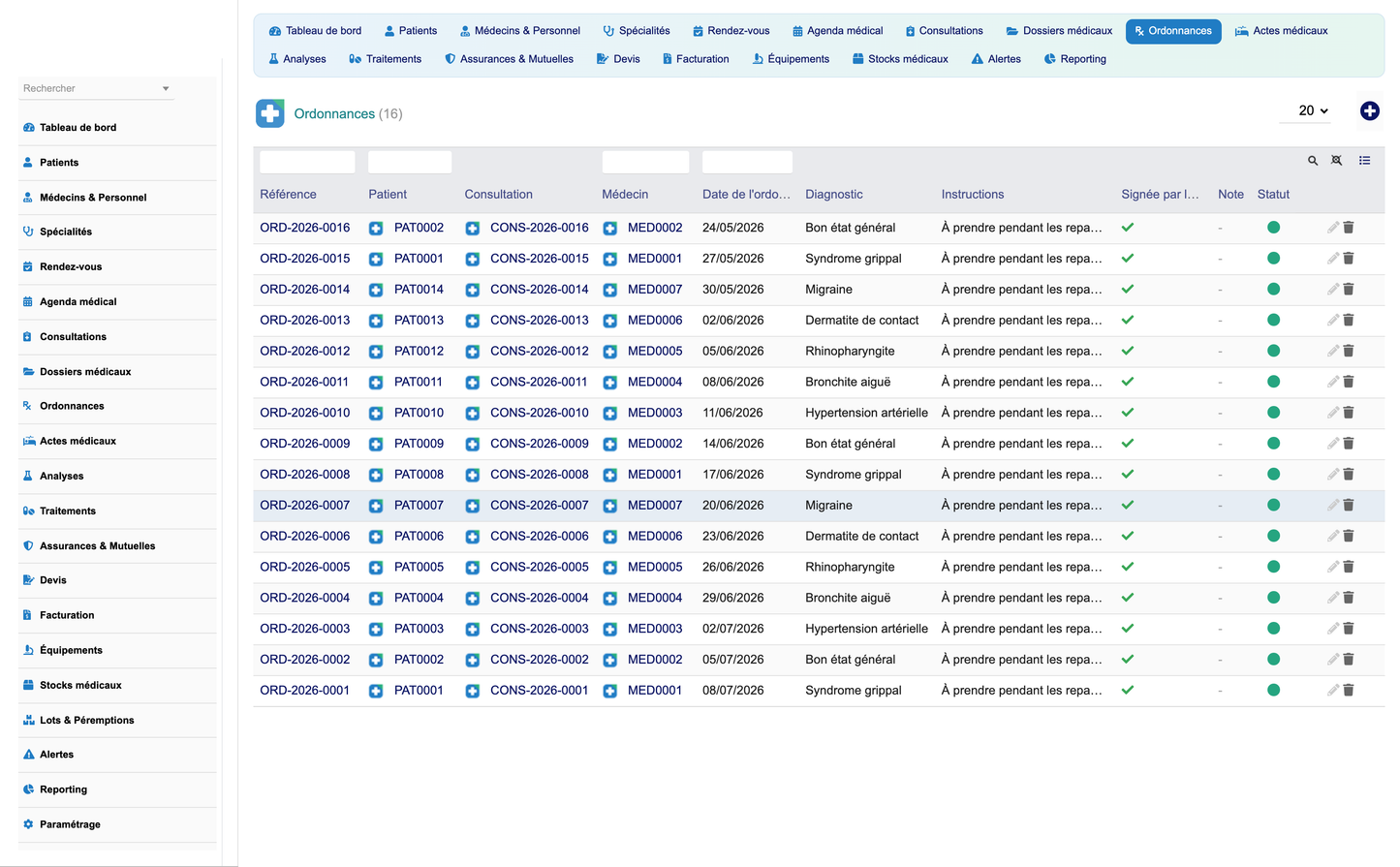
Task: Click the add new ordonnance plus icon
Action: [x=1369, y=111]
